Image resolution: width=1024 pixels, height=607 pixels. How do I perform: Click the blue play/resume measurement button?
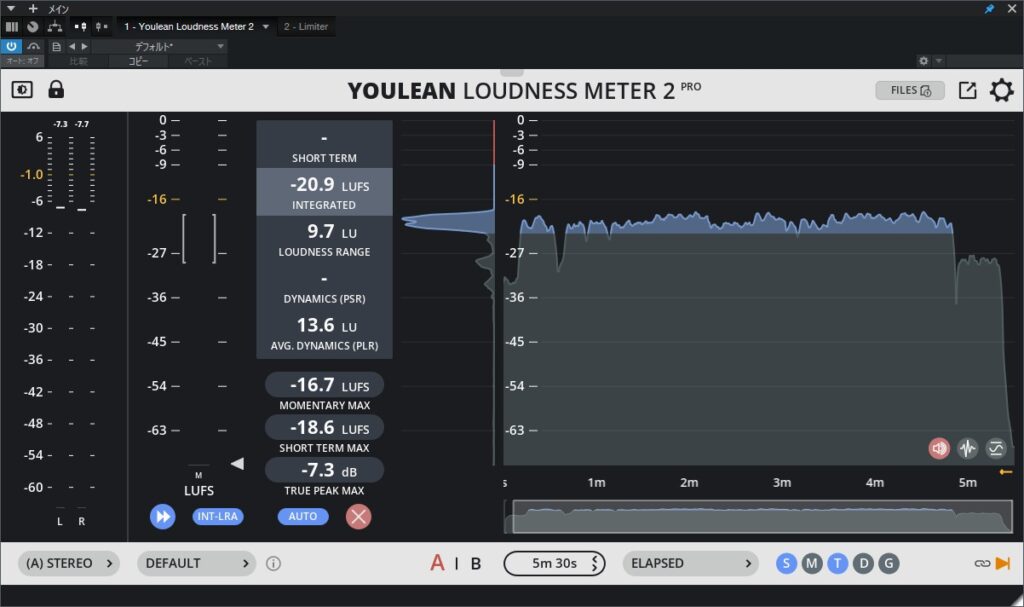(x=163, y=517)
